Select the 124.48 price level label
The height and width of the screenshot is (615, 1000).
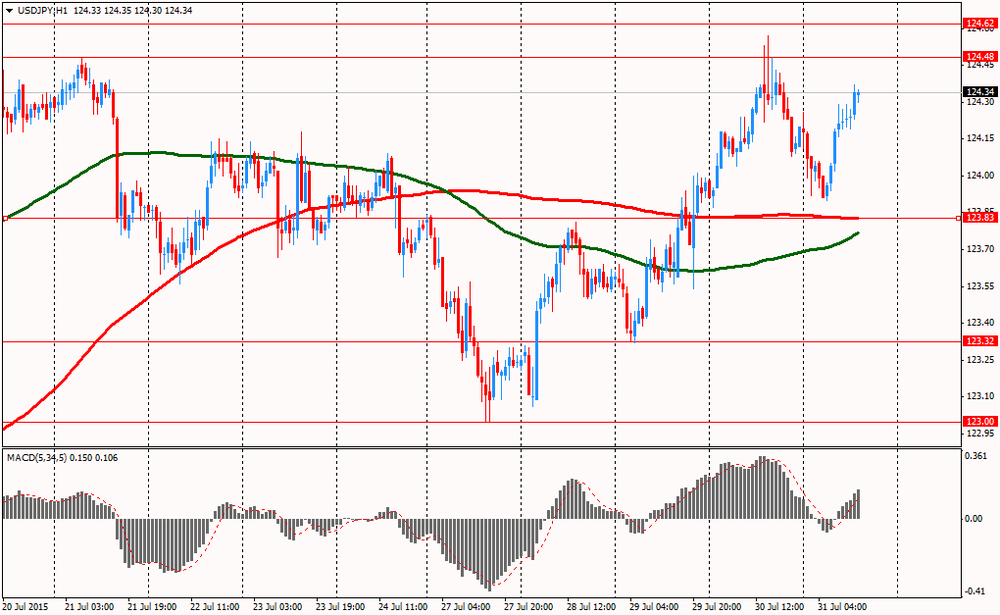coord(980,57)
